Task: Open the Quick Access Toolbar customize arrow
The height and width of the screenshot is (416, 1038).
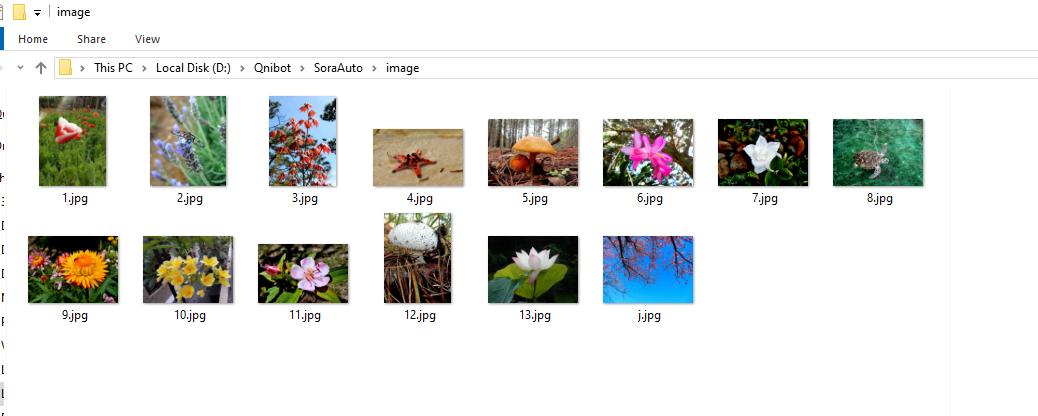Action: click(x=37, y=12)
